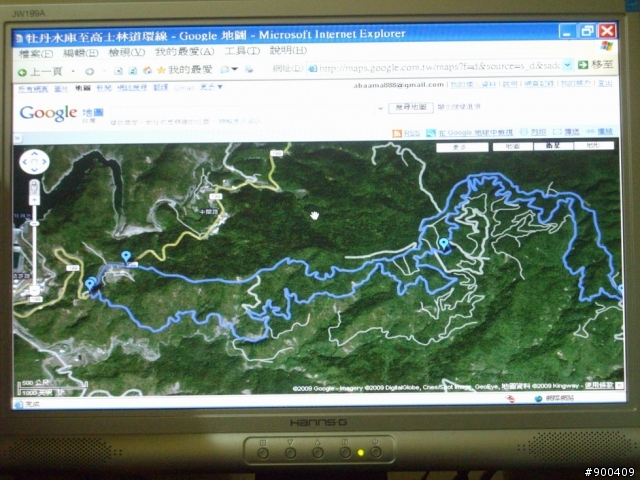Viewport: 640px width, 480px height.
Task: Open the address bar history dropdown
Action: pos(567,65)
